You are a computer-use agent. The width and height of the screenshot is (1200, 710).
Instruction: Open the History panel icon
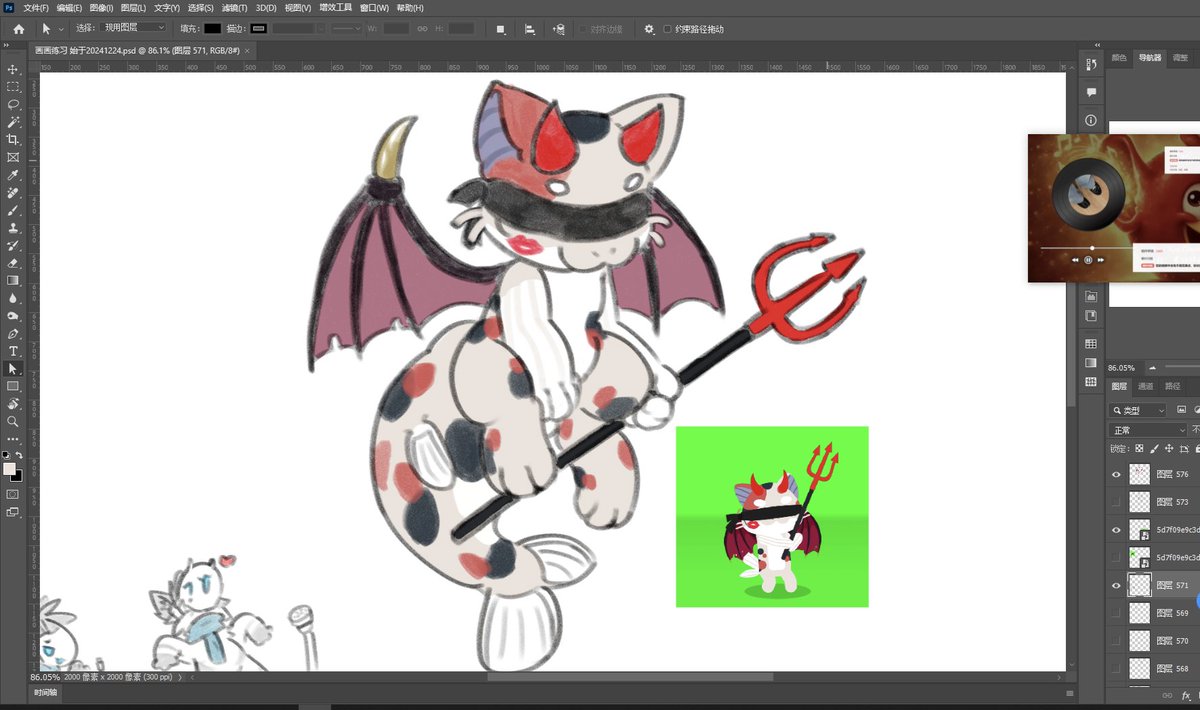tap(1091, 64)
